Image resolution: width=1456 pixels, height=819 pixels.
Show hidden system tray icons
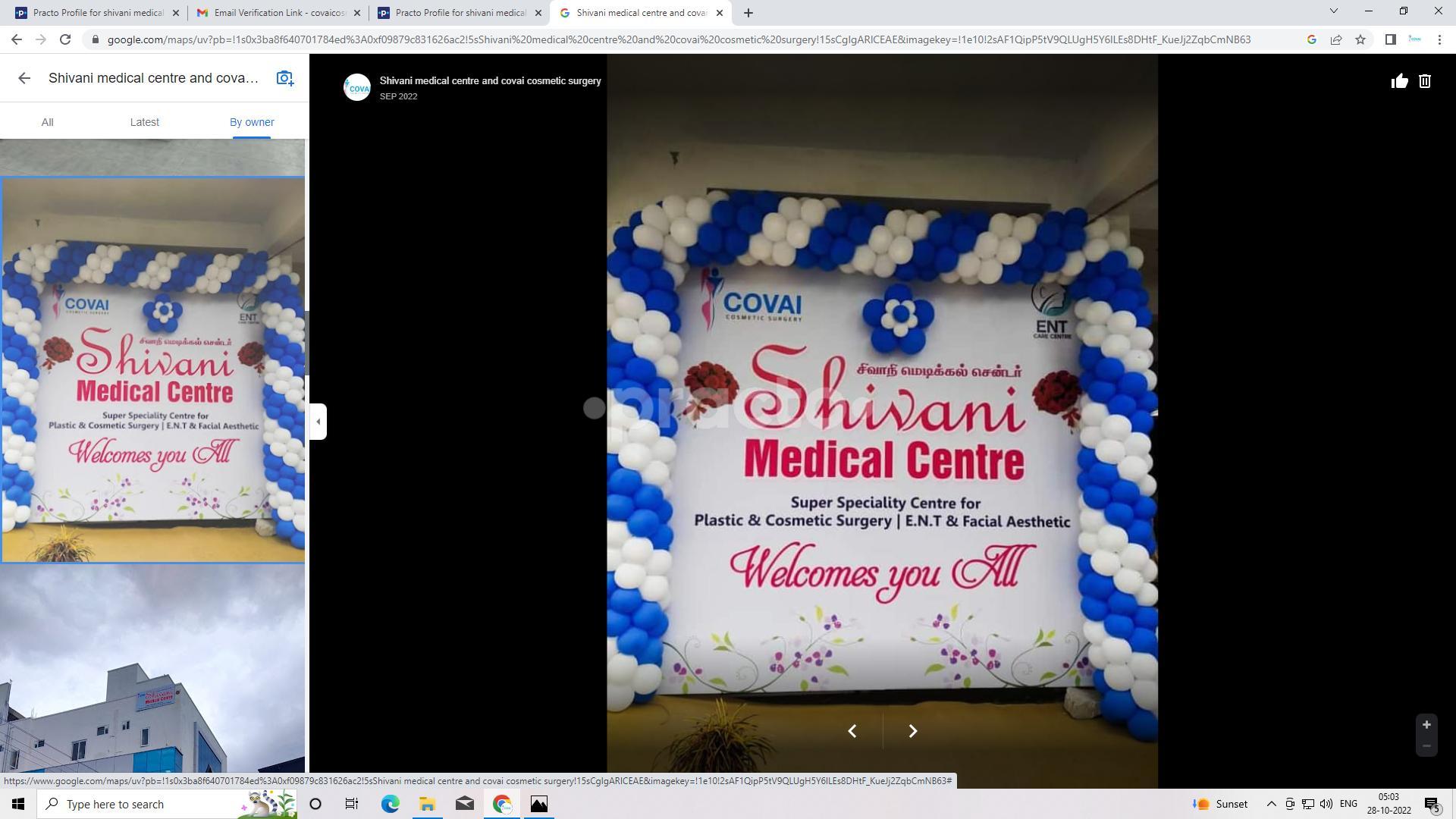tap(1272, 804)
